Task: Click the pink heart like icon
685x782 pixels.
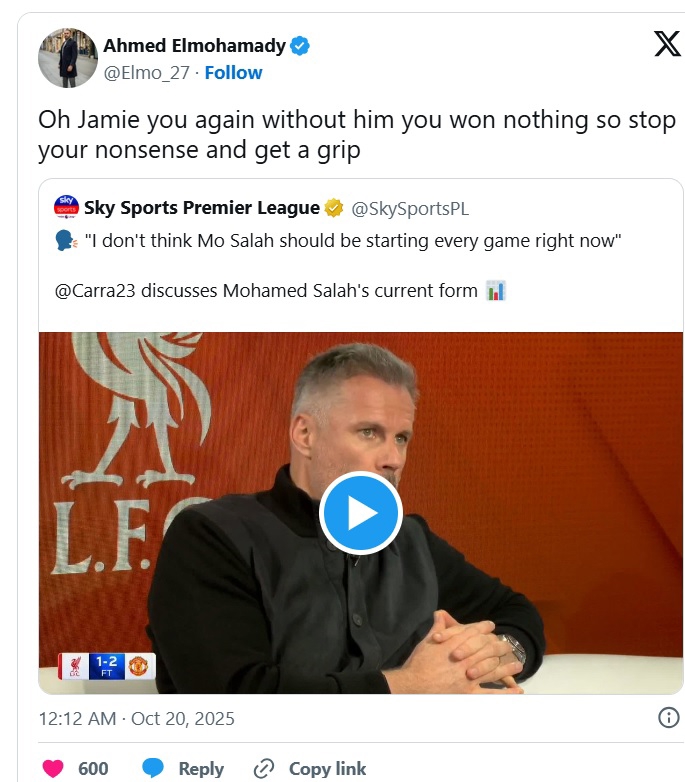Action: pyautogui.click(x=52, y=768)
